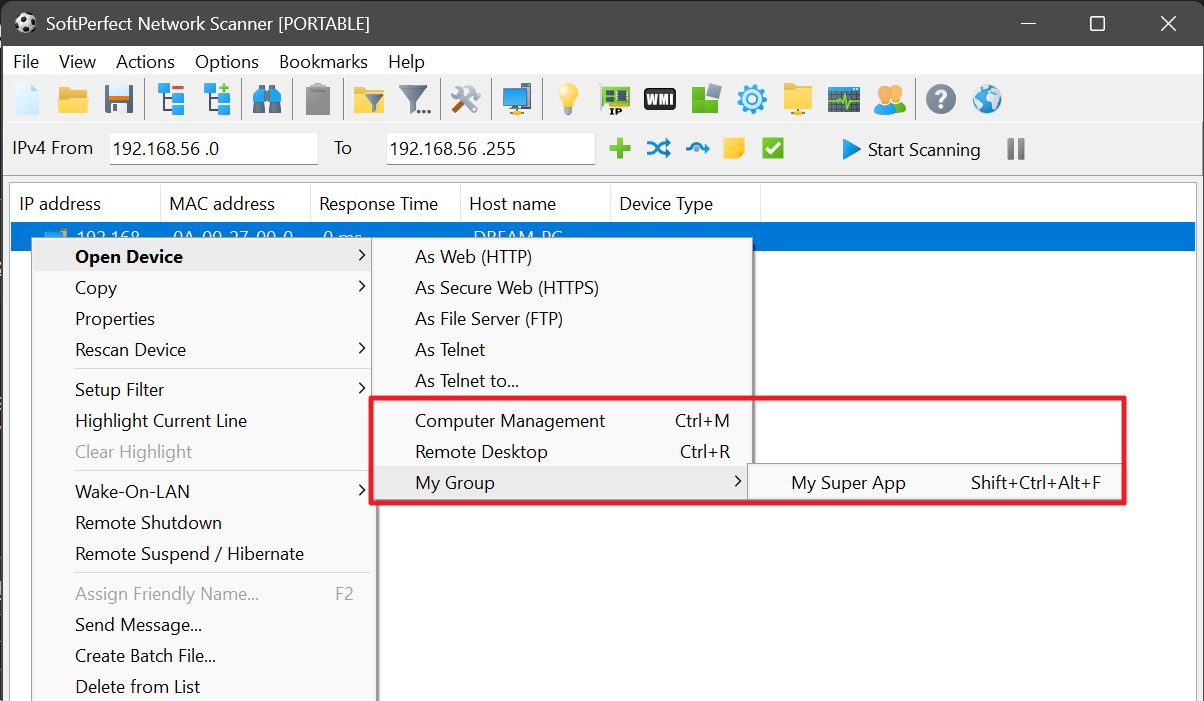Viewport: 1204px width, 701px height.
Task: Click the green blocks toolbar icon
Action: click(x=706, y=98)
